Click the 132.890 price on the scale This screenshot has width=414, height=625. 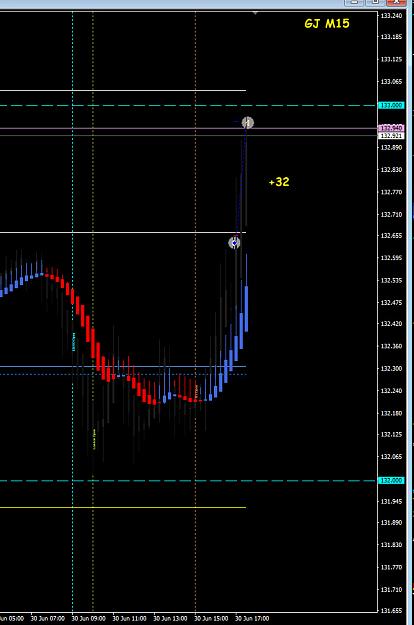(391, 147)
